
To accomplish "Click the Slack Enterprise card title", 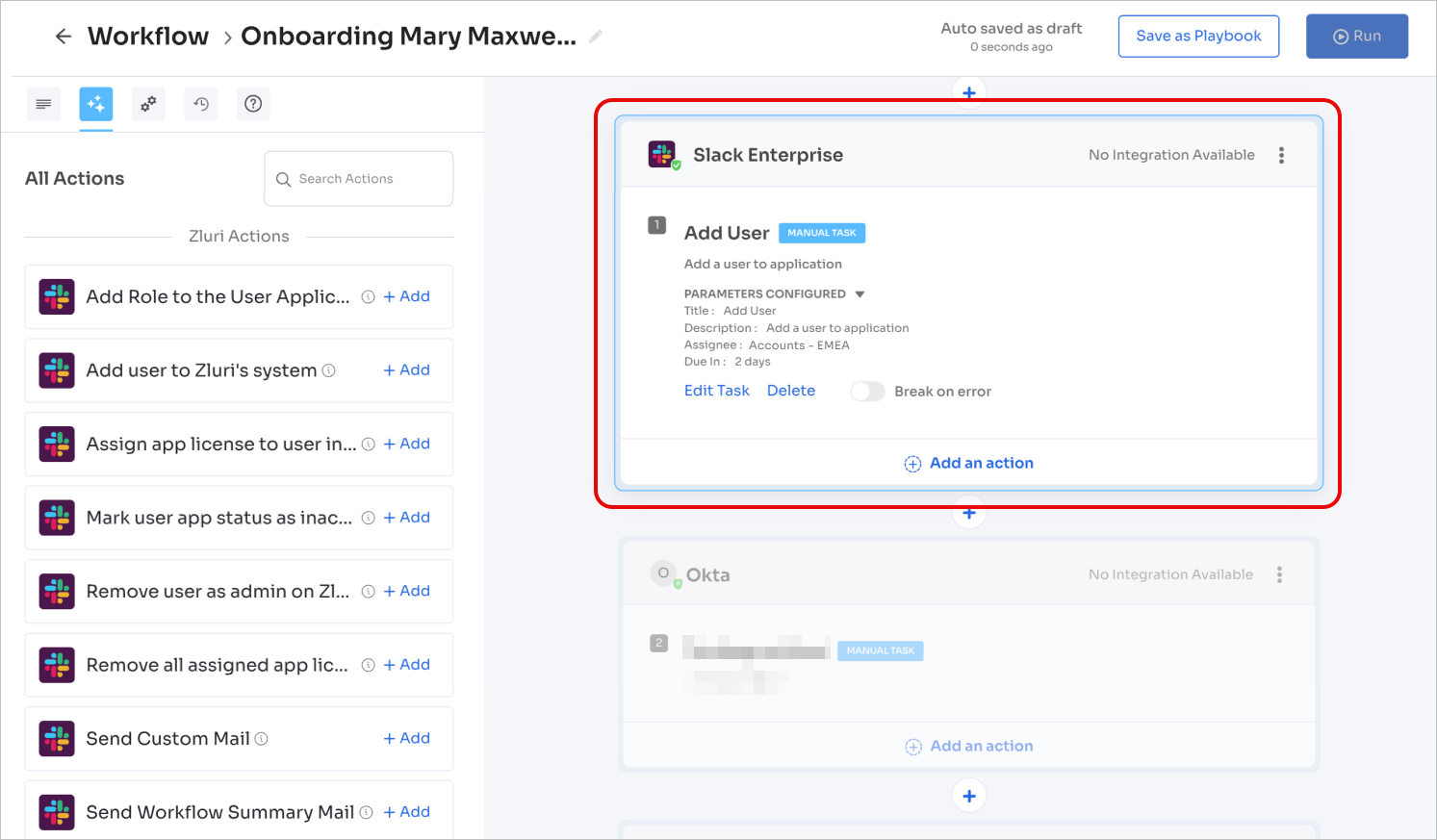I will 768,155.
